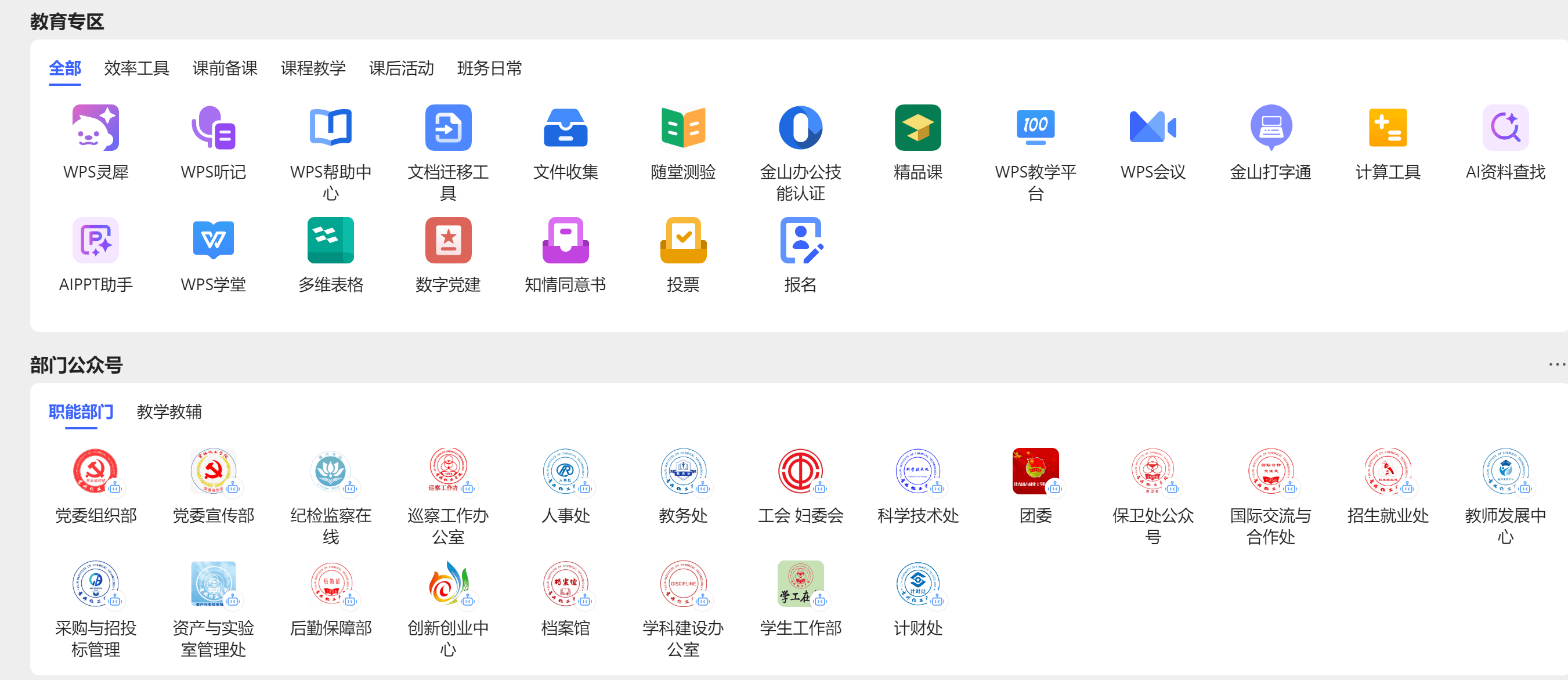Launch WPS听记 voice notes app
The height and width of the screenshot is (680, 1568).
coord(213,128)
